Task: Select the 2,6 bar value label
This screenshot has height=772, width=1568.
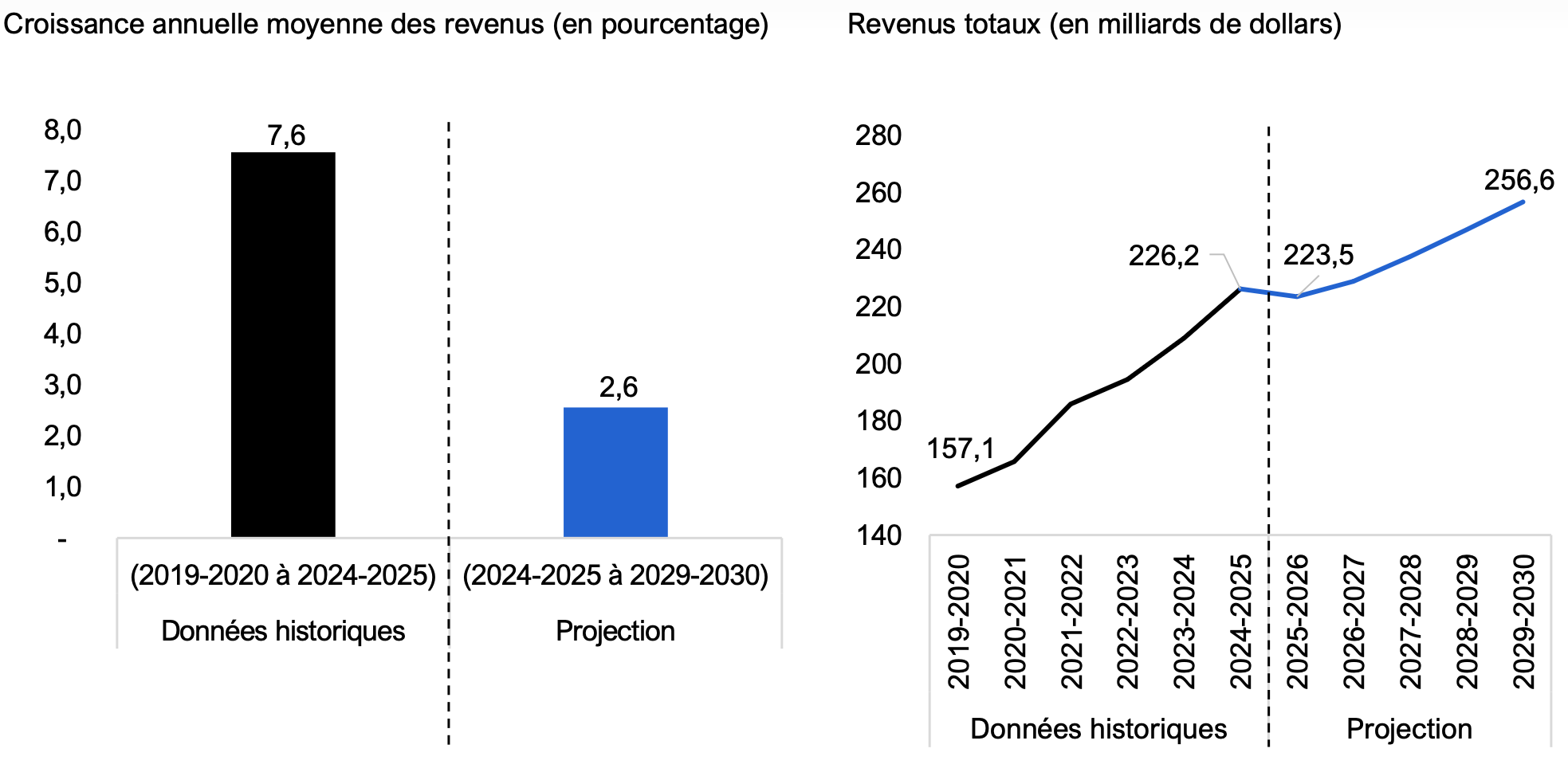Action: (x=619, y=387)
